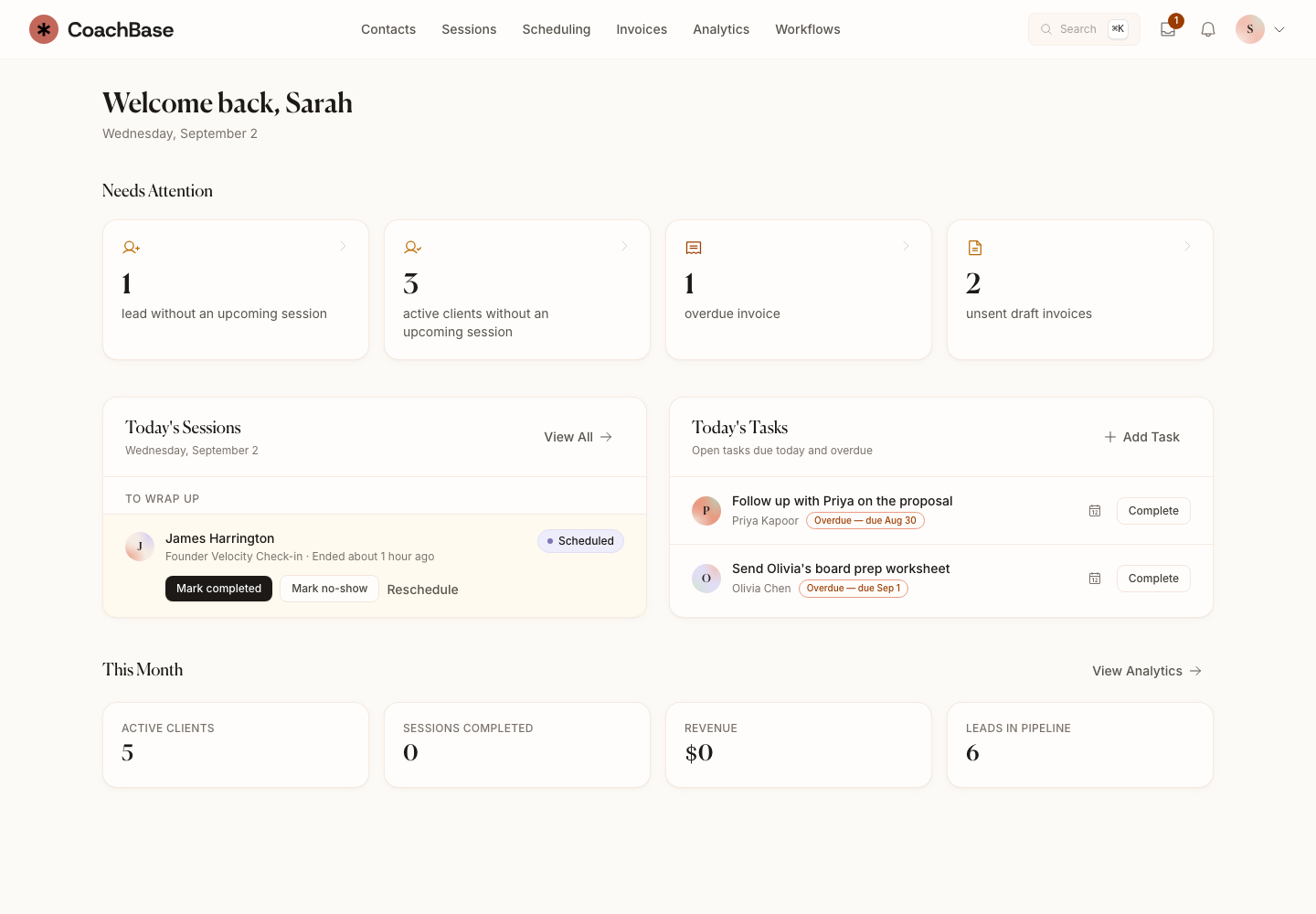Open chevron on lead without session card
This screenshot has width=1316, height=914.
point(343,246)
